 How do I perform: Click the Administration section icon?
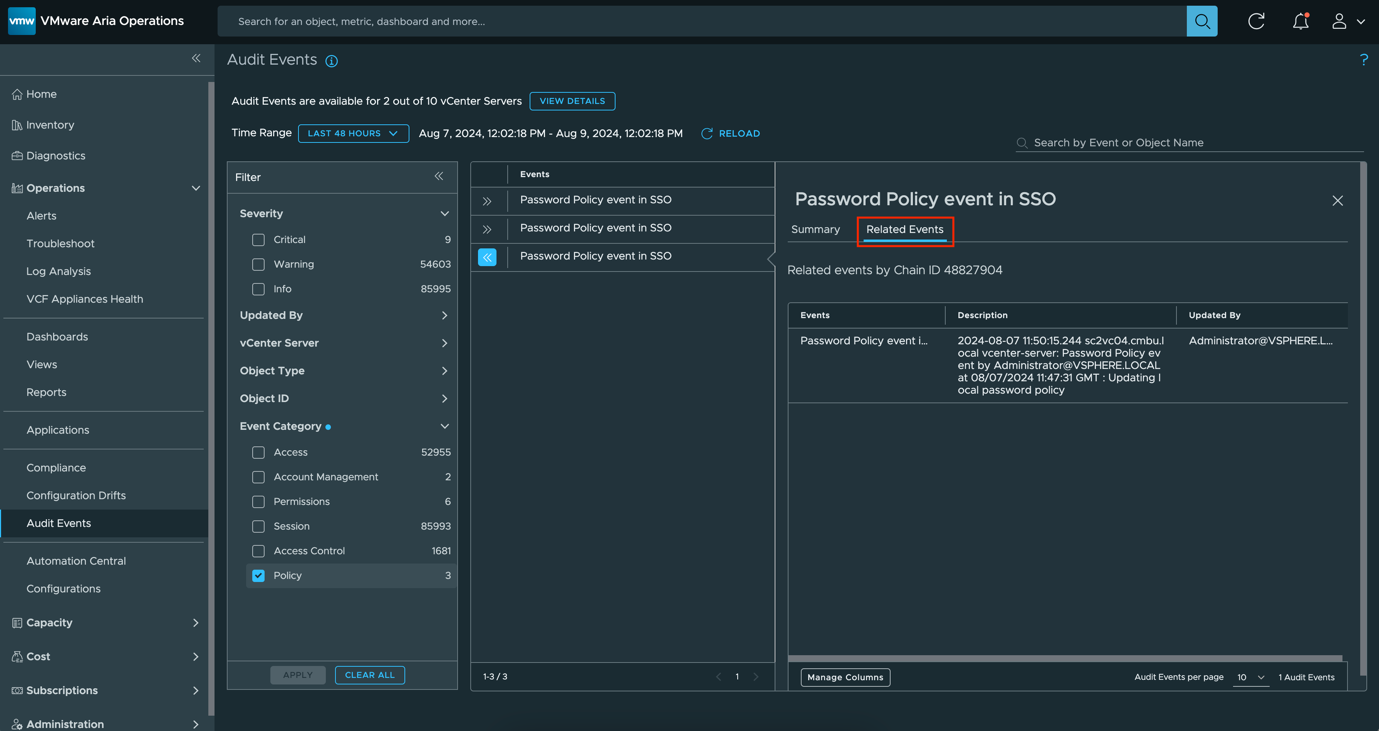(x=17, y=724)
